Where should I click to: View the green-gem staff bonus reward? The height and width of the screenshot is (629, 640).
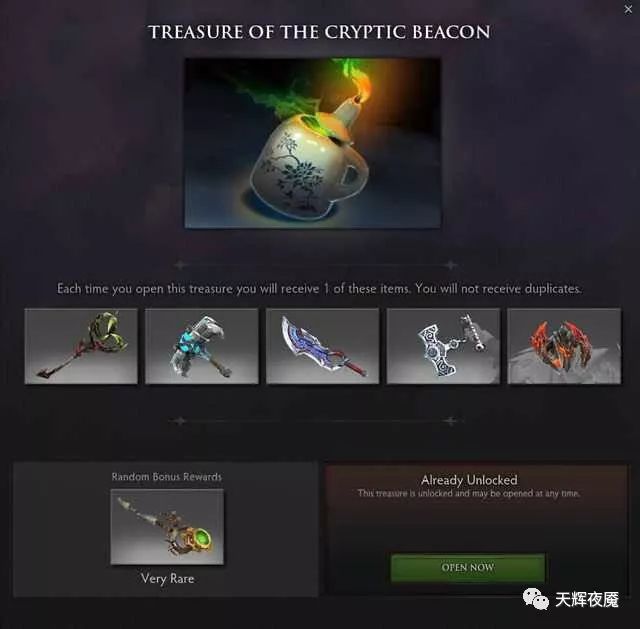[x=167, y=527]
